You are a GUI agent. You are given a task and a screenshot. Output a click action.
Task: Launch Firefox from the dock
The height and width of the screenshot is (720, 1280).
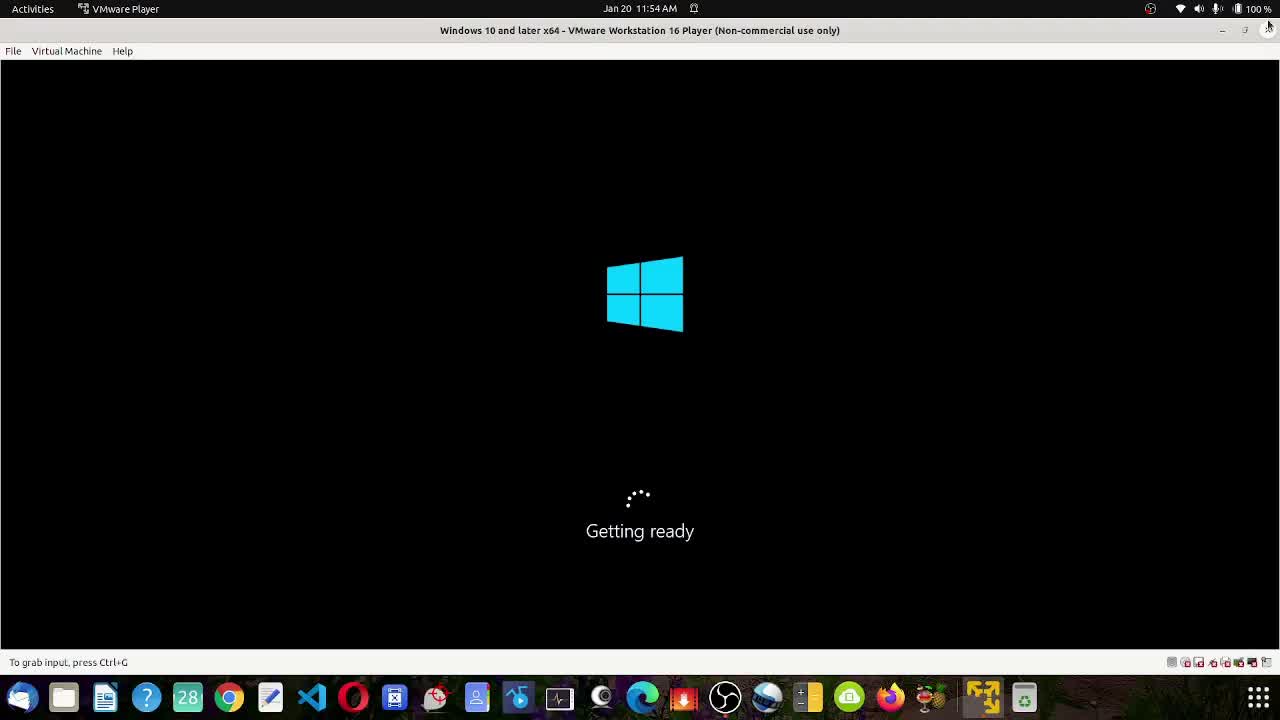890,697
